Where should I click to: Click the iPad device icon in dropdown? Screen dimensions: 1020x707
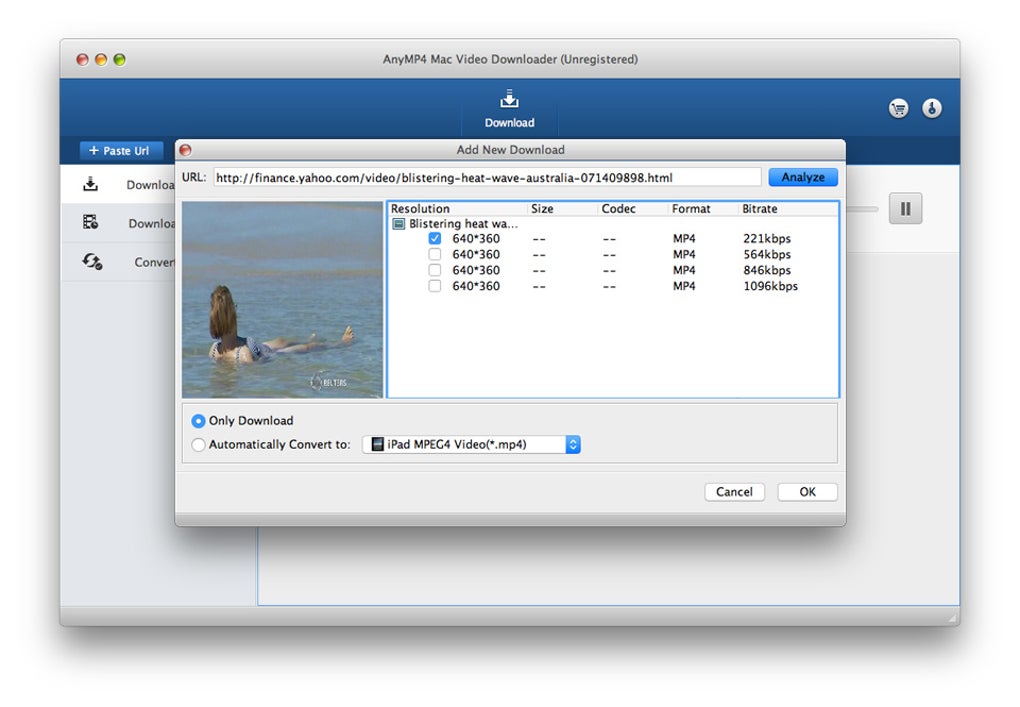377,444
